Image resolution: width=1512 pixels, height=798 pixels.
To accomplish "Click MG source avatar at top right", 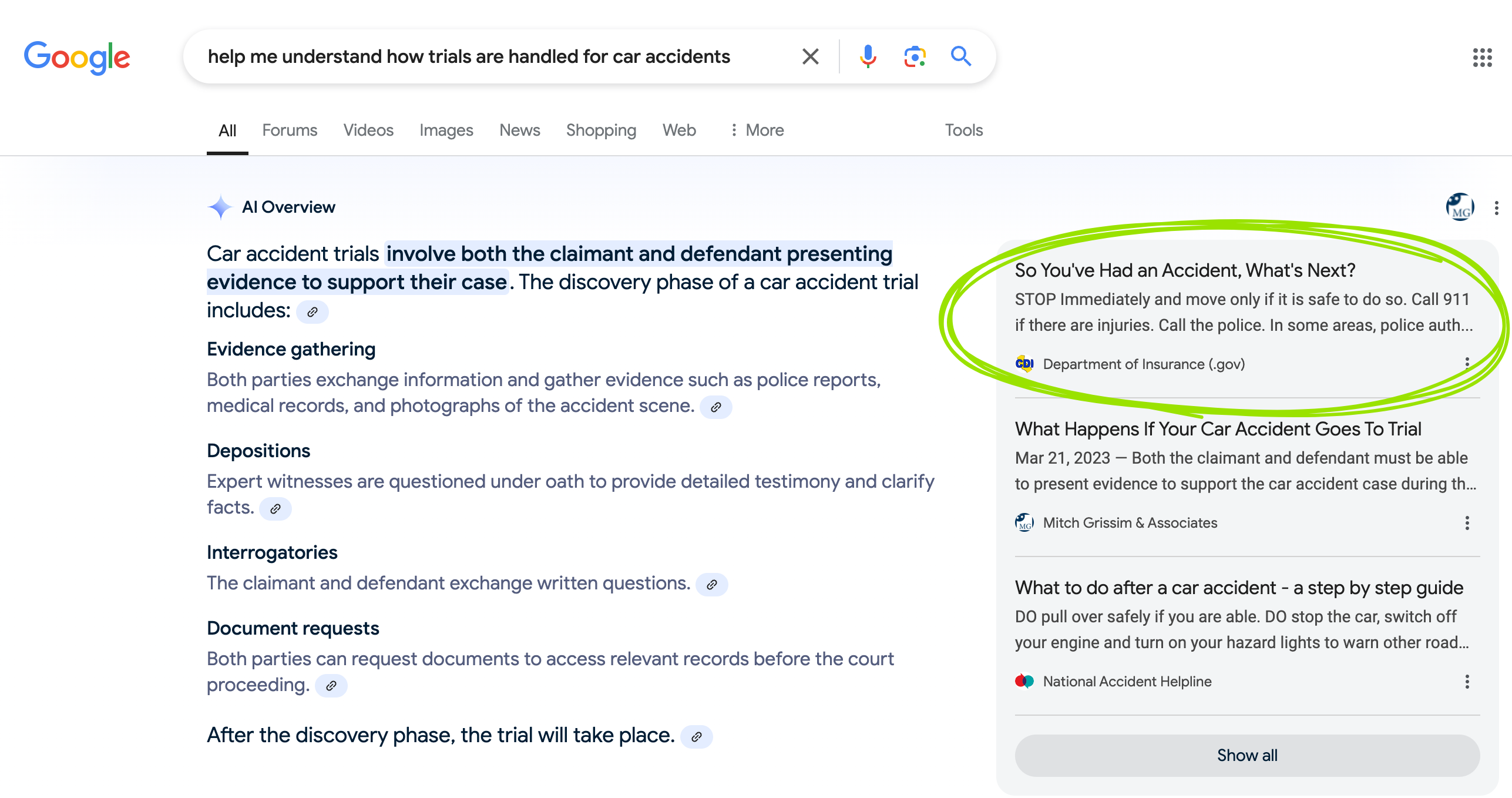I will pos(1460,207).
